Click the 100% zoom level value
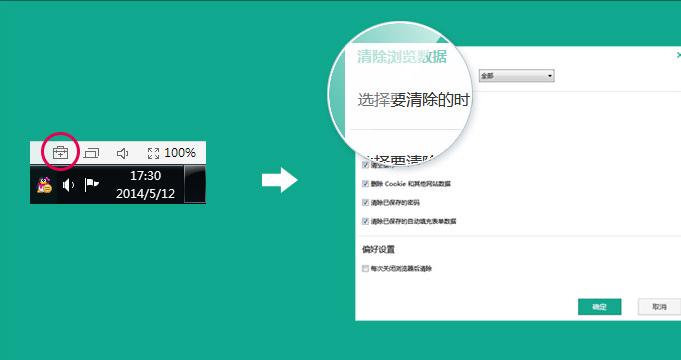681x360 pixels. pyautogui.click(x=180, y=153)
